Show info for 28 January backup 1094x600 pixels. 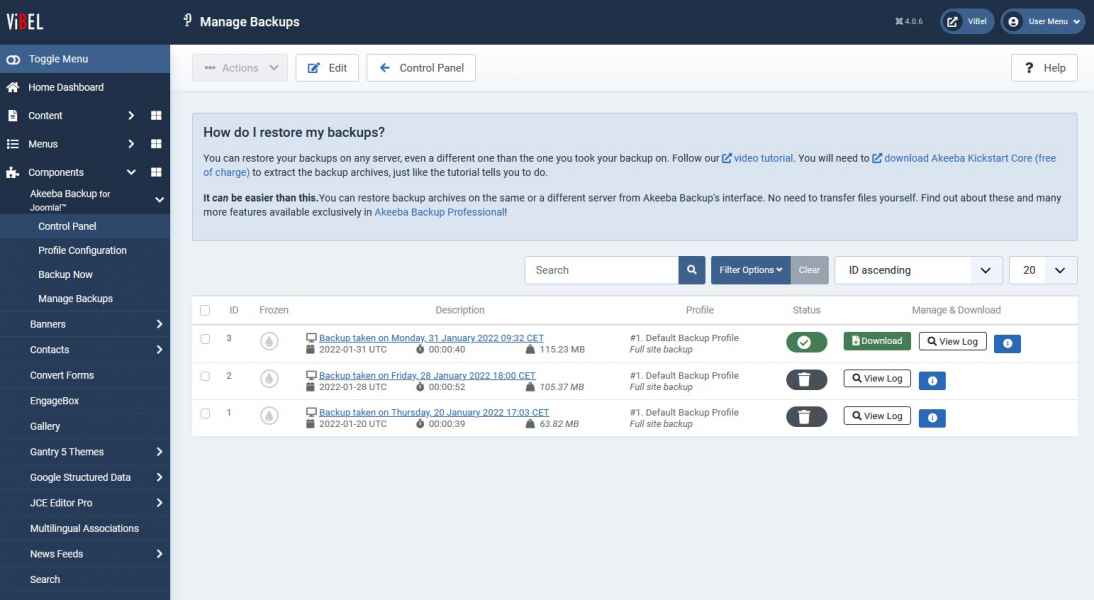pos(932,381)
